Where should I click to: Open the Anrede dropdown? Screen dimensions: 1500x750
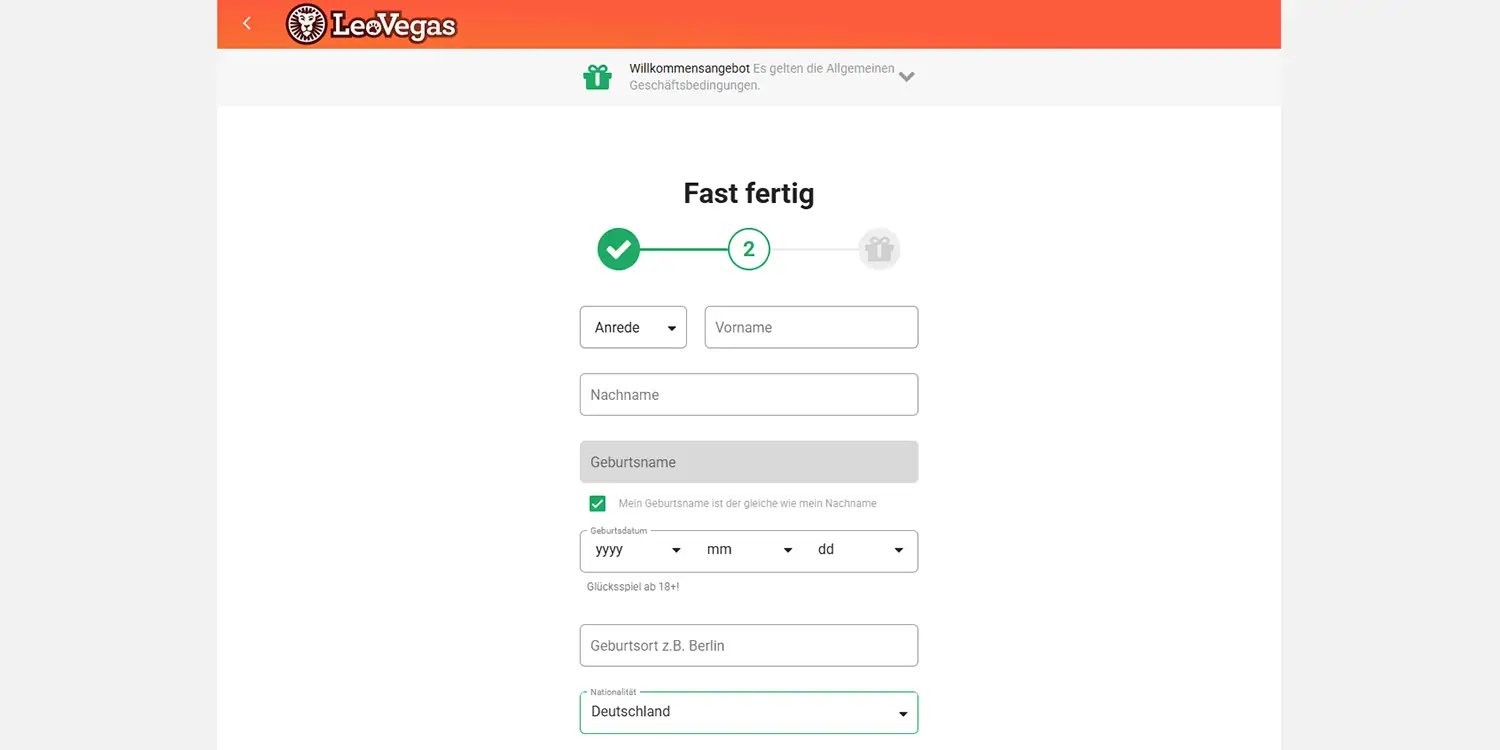[633, 327]
